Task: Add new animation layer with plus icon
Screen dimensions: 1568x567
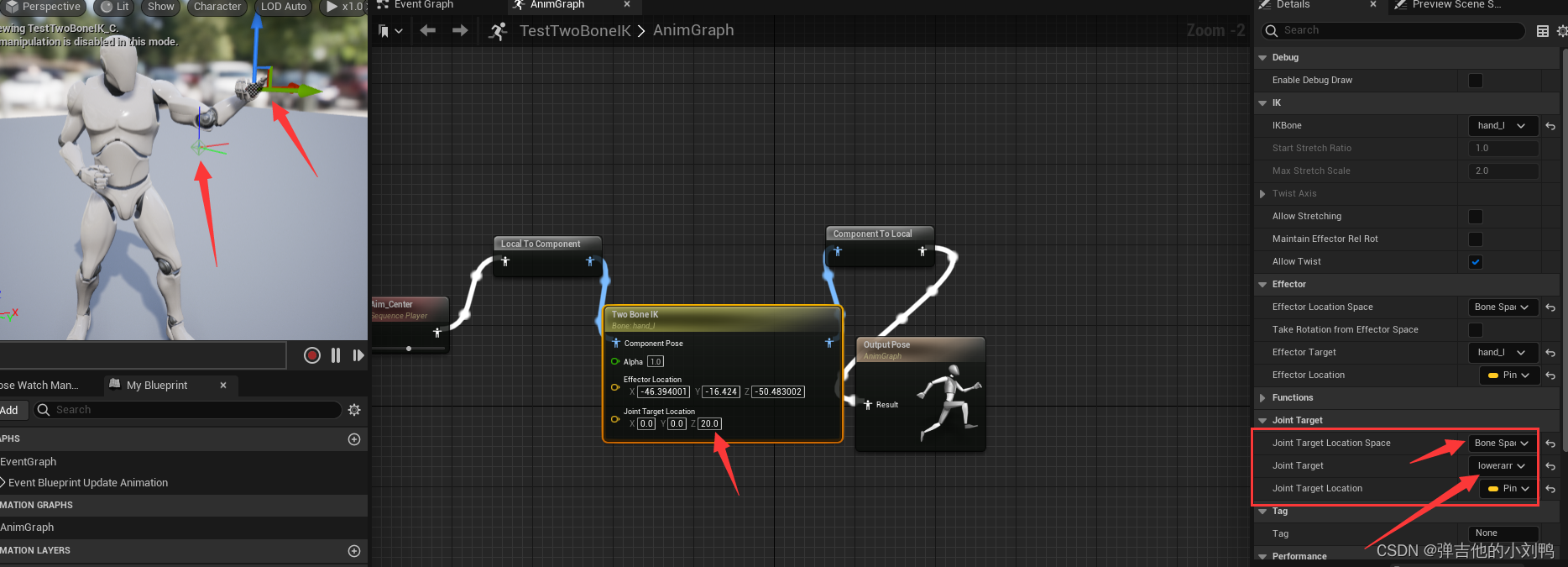Action: pos(354,551)
